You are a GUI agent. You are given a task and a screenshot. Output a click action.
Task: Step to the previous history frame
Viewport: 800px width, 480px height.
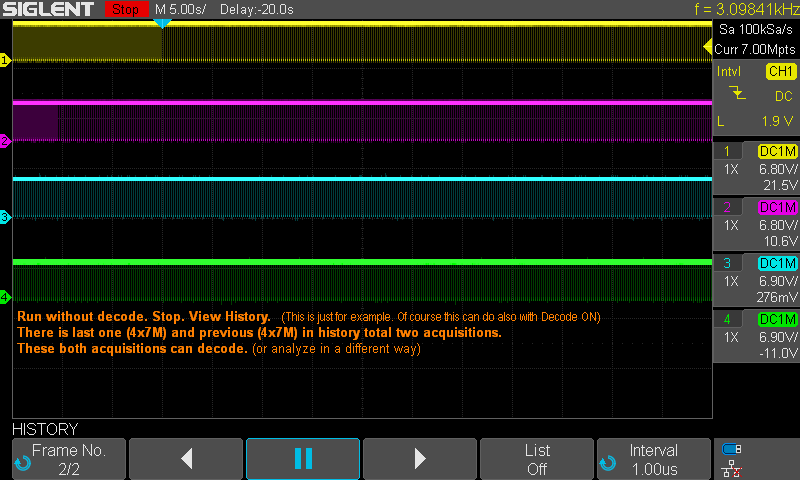tap(186, 459)
